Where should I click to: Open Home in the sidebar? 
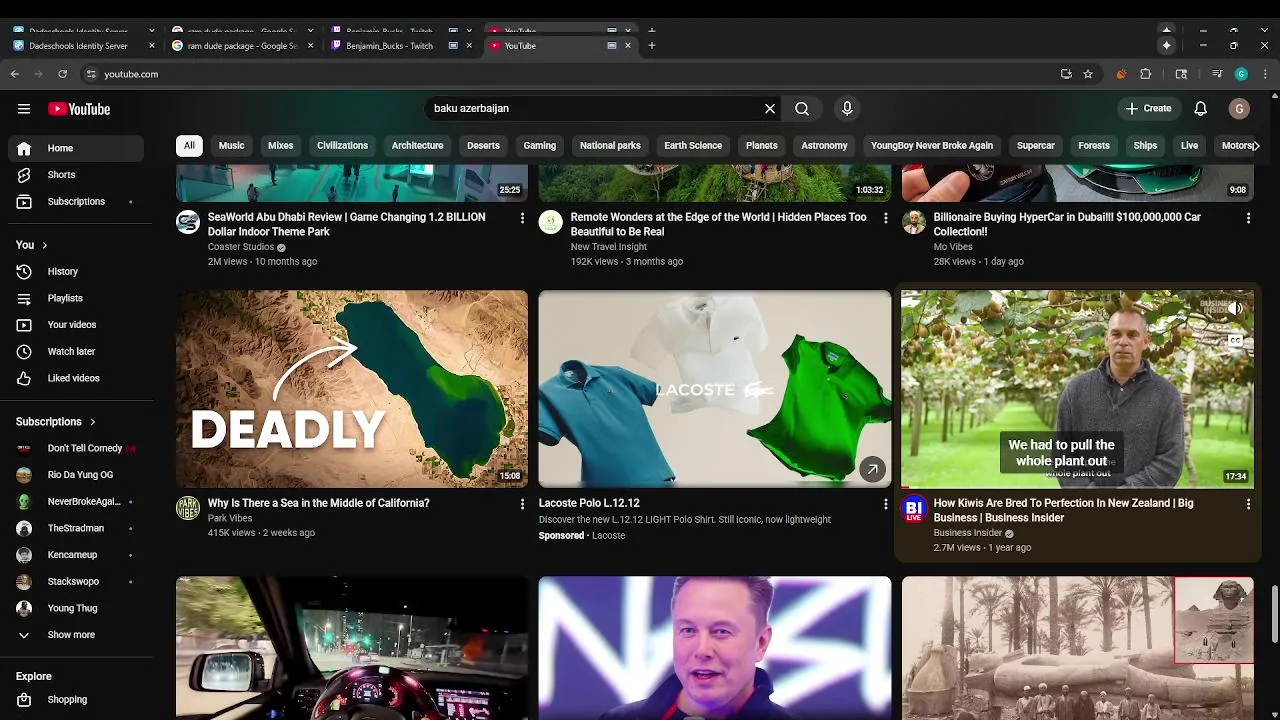point(76,148)
